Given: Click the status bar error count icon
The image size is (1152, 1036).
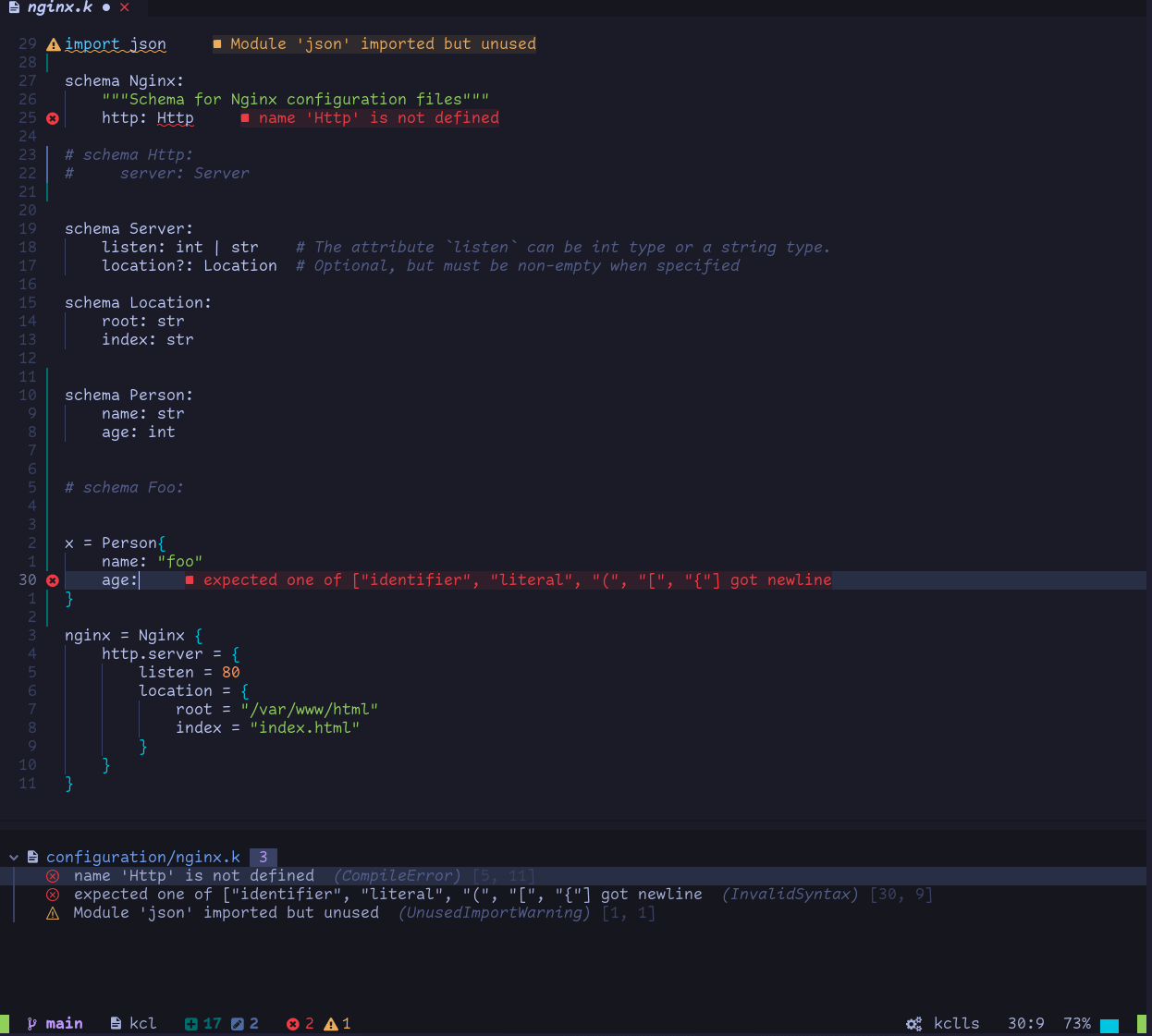Looking at the screenshot, I should coord(293,1024).
